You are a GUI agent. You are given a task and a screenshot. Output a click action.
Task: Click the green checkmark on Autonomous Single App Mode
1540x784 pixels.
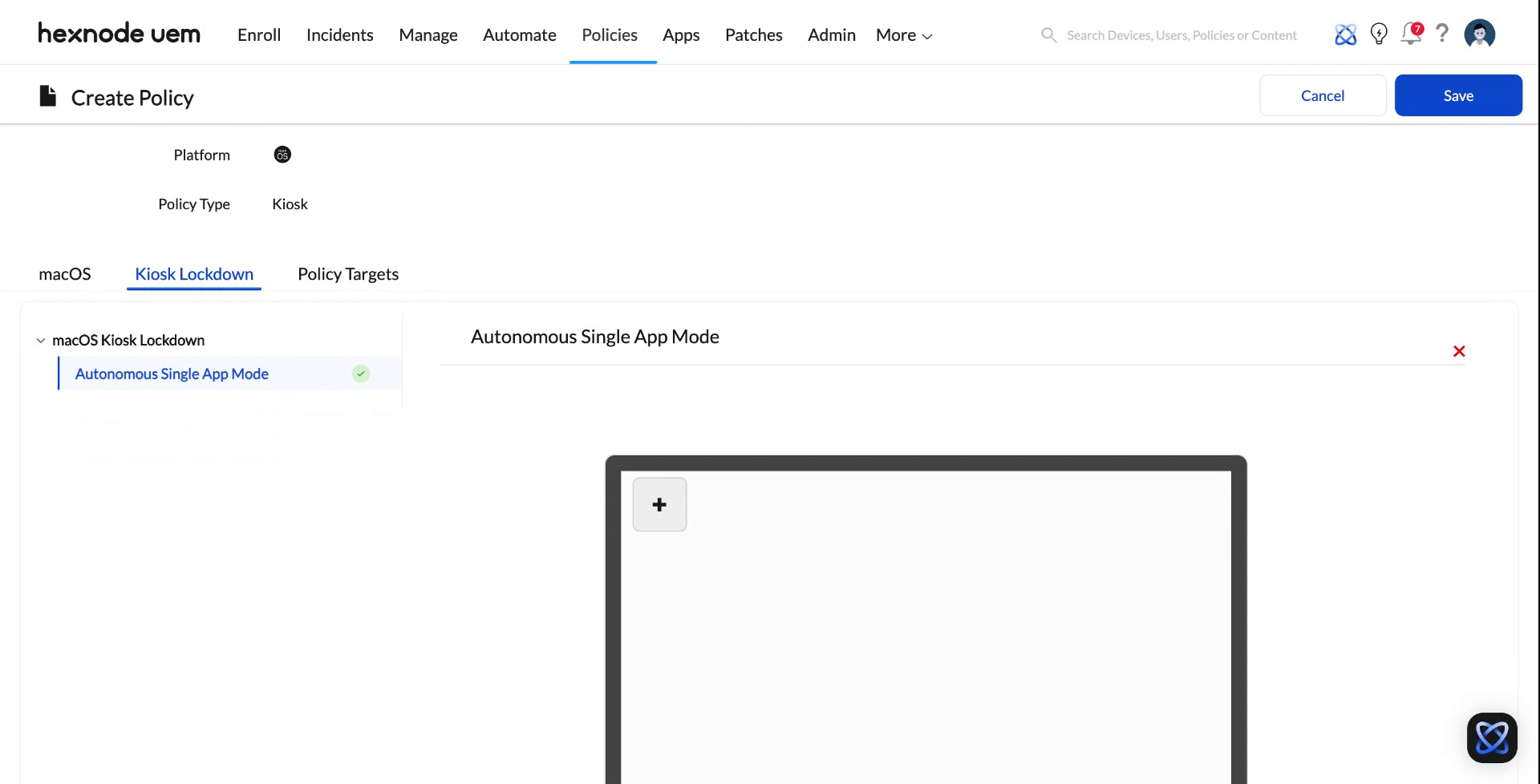click(360, 374)
